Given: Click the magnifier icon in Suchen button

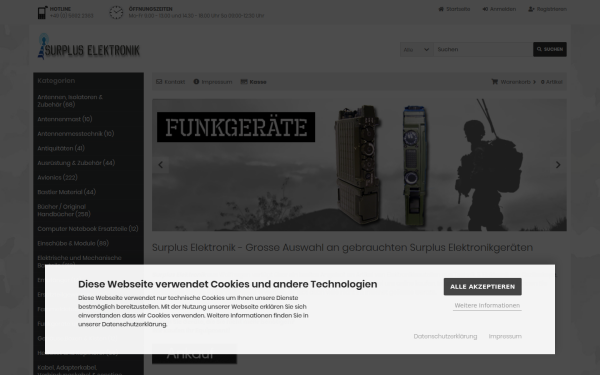Looking at the screenshot, I should coord(539,49).
